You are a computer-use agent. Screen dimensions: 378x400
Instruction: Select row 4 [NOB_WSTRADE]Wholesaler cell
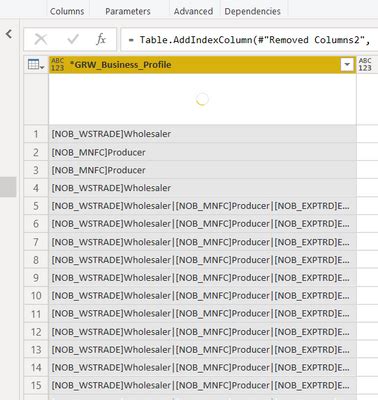point(202,188)
